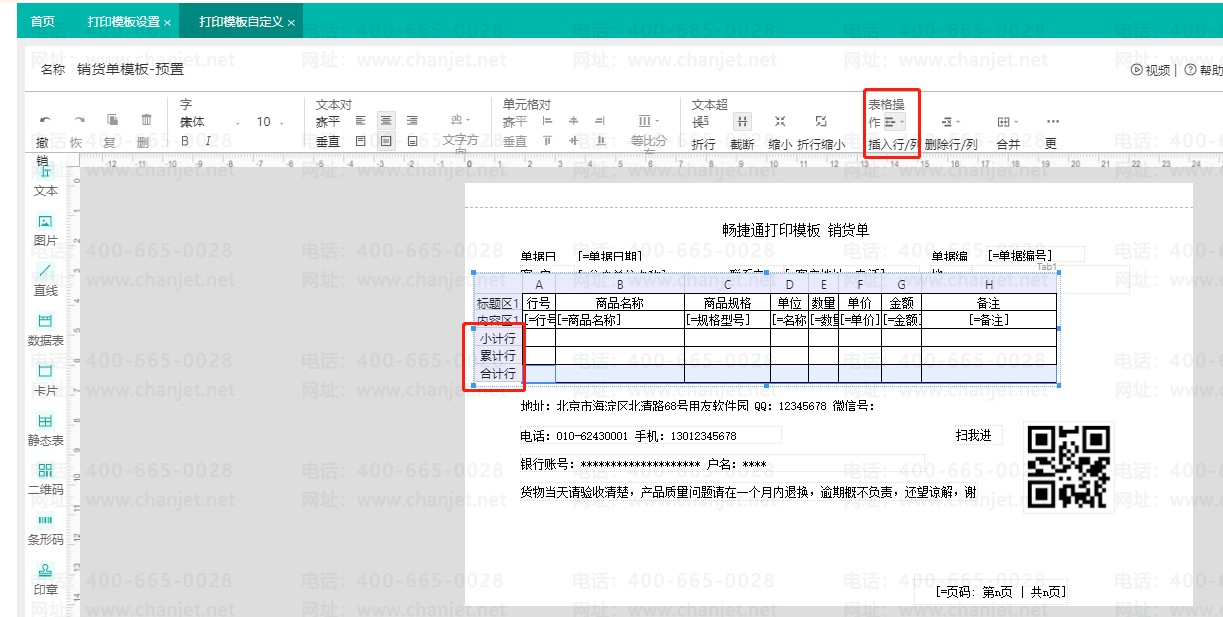Click the delete trash icon
1223x617 pixels.
point(146,120)
